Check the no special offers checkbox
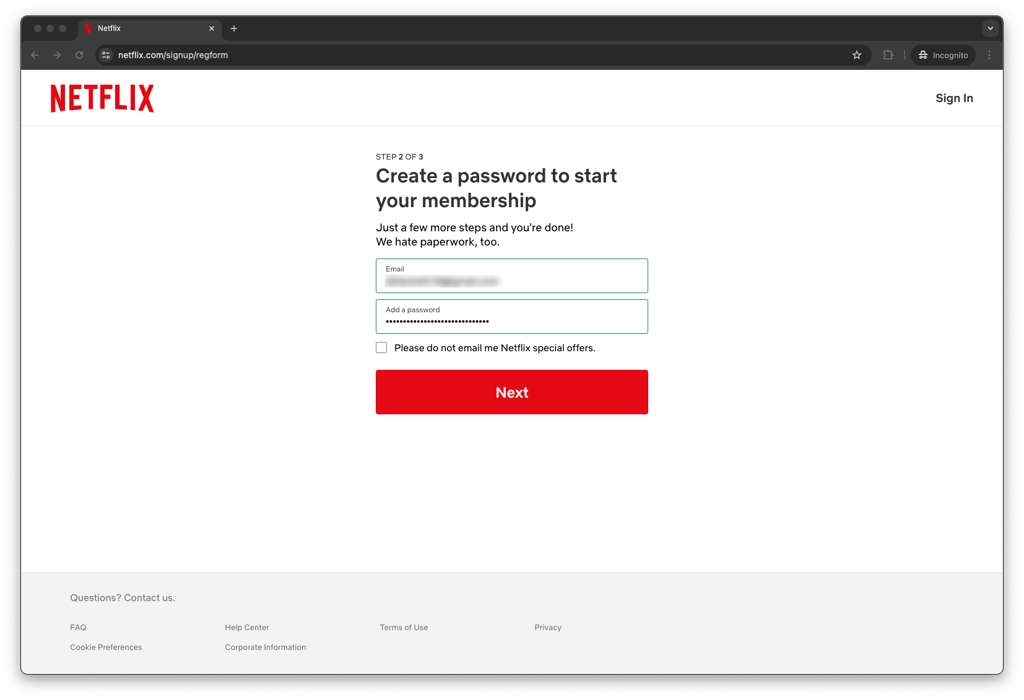The width and height of the screenshot is (1024, 700). point(381,348)
